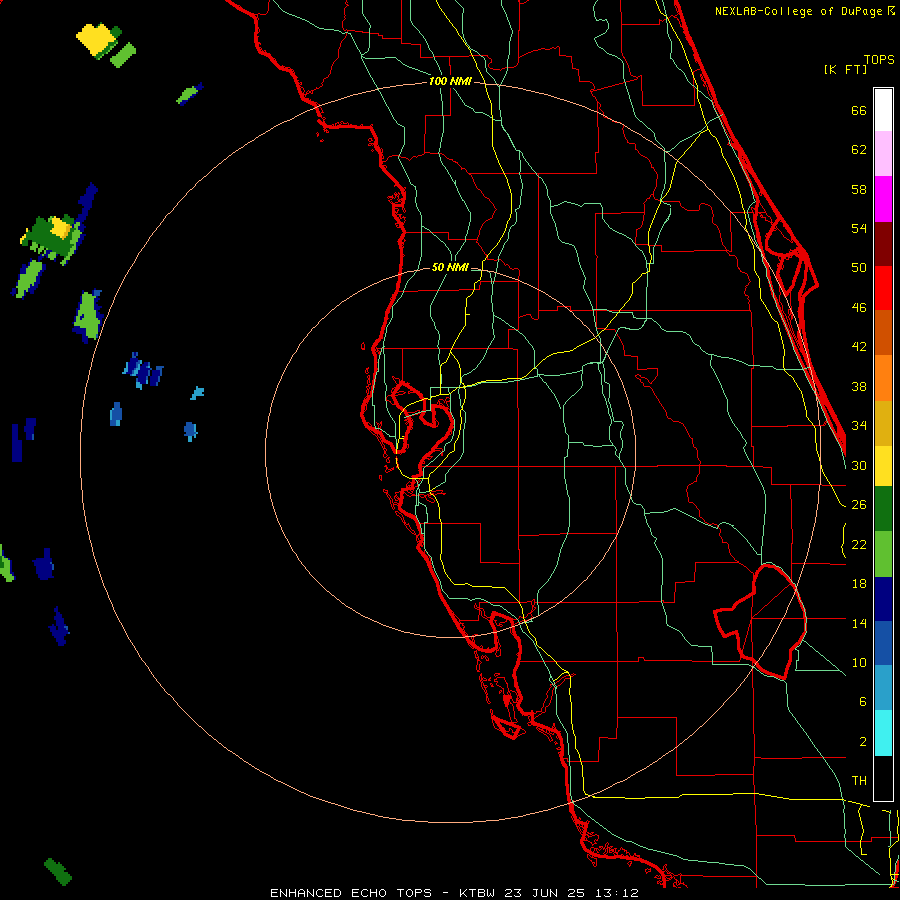Click the legend value 62
Image resolution: width=900 pixels, height=900 pixels.
click(x=859, y=149)
